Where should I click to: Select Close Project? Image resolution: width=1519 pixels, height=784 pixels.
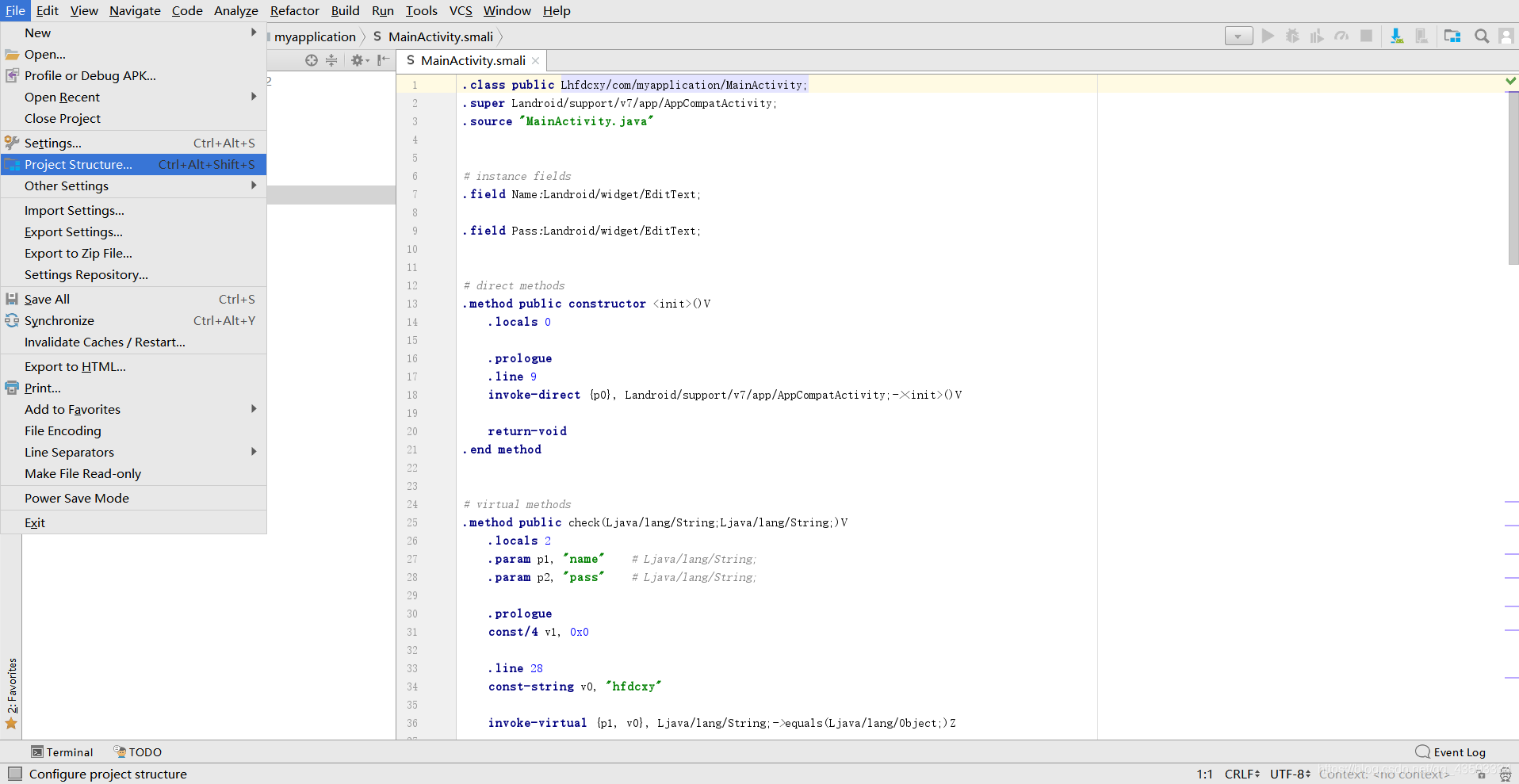coord(133,118)
